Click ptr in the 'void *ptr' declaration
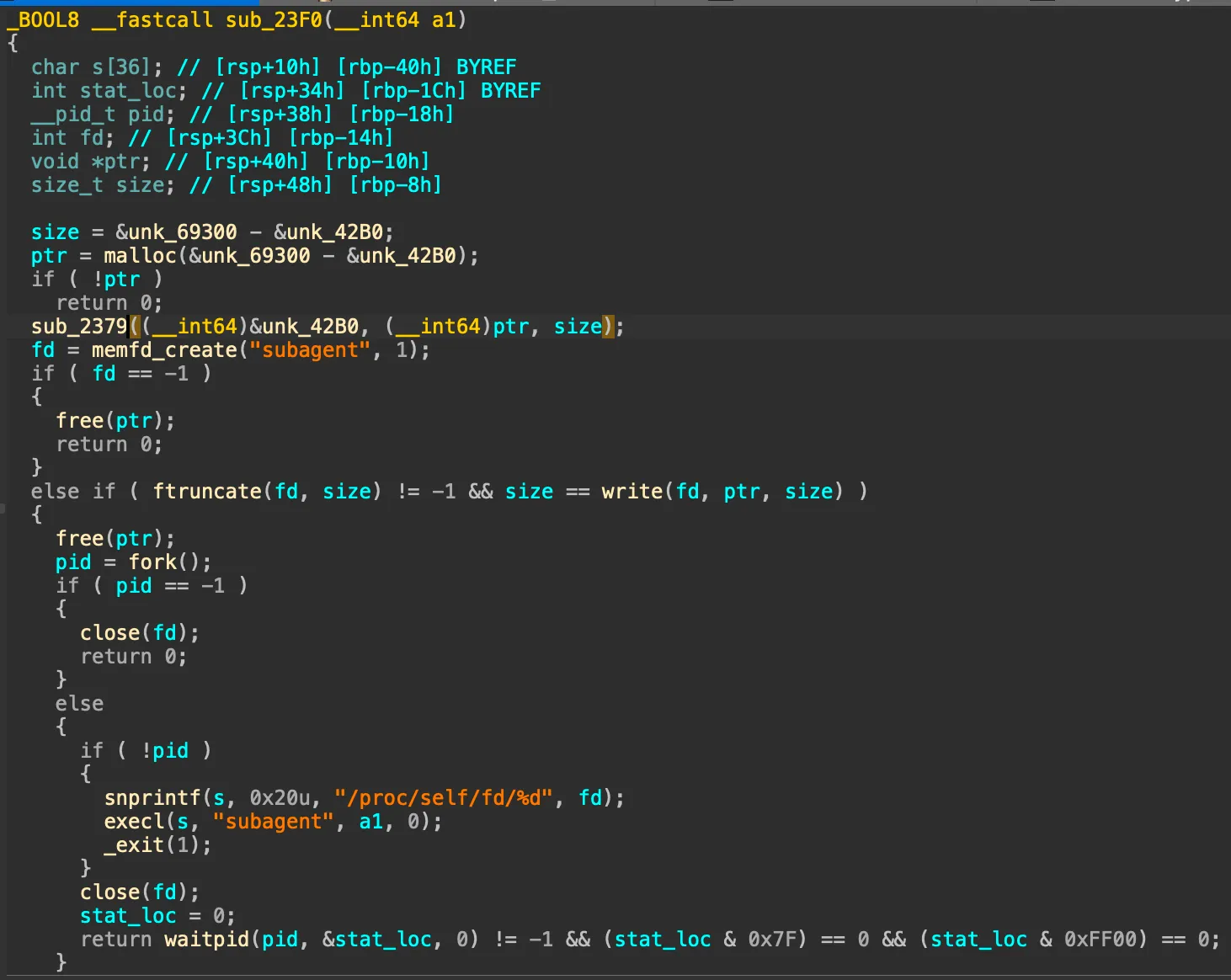1231x980 pixels. (122, 161)
